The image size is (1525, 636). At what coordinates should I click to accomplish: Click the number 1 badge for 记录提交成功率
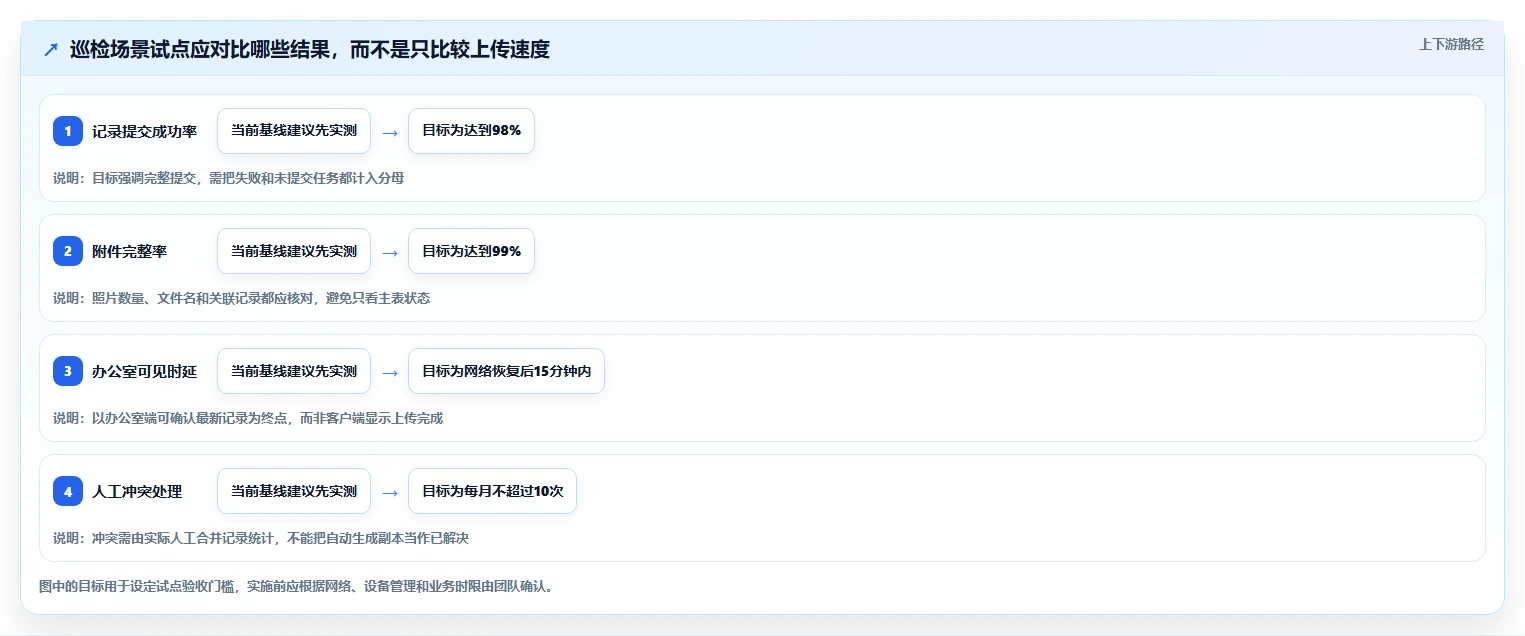(x=68, y=131)
